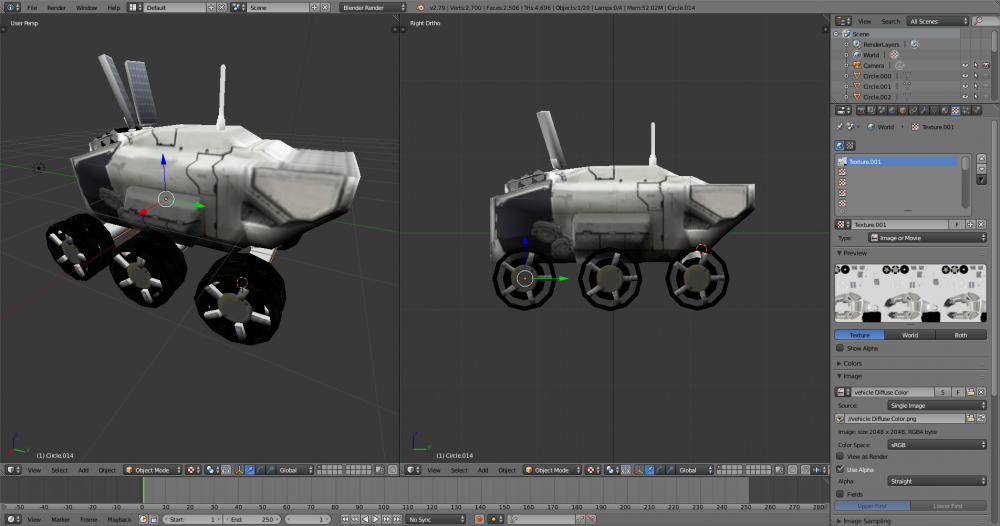Open the Render Layers properties tab
Viewport: 1000px width, 526px height.
tap(871, 110)
